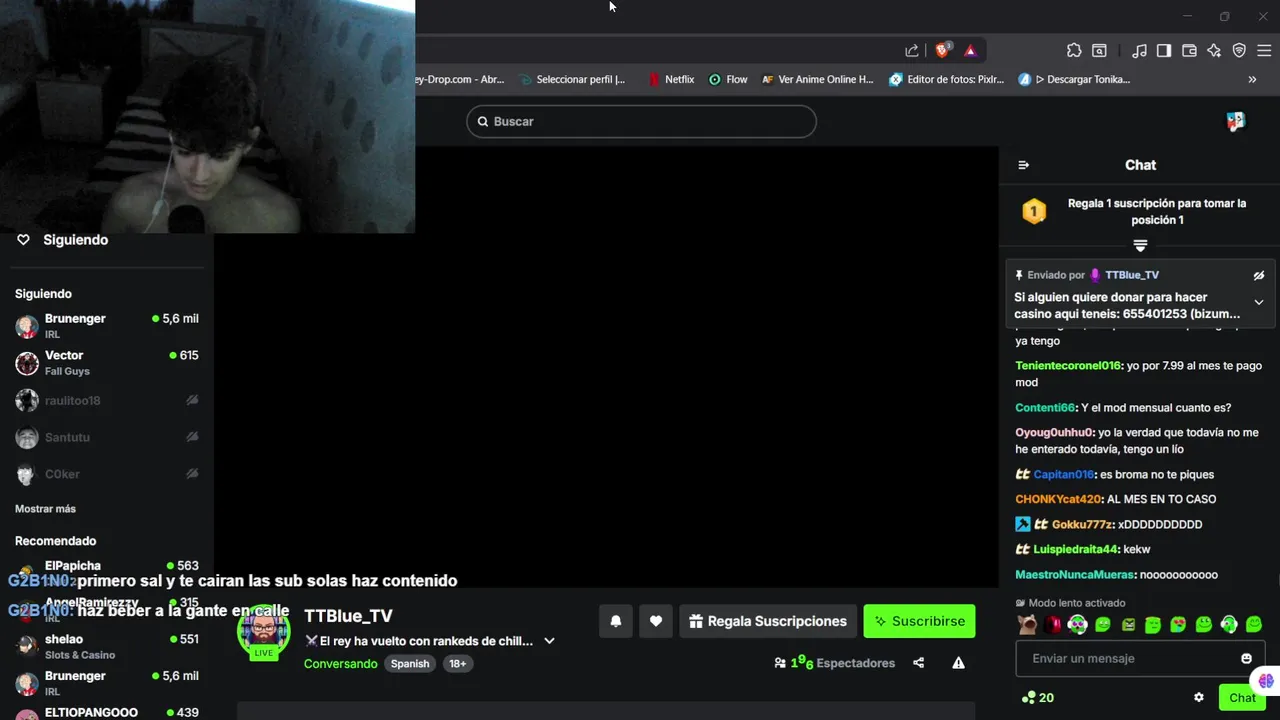Click the channel points balance 20

click(1038, 698)
